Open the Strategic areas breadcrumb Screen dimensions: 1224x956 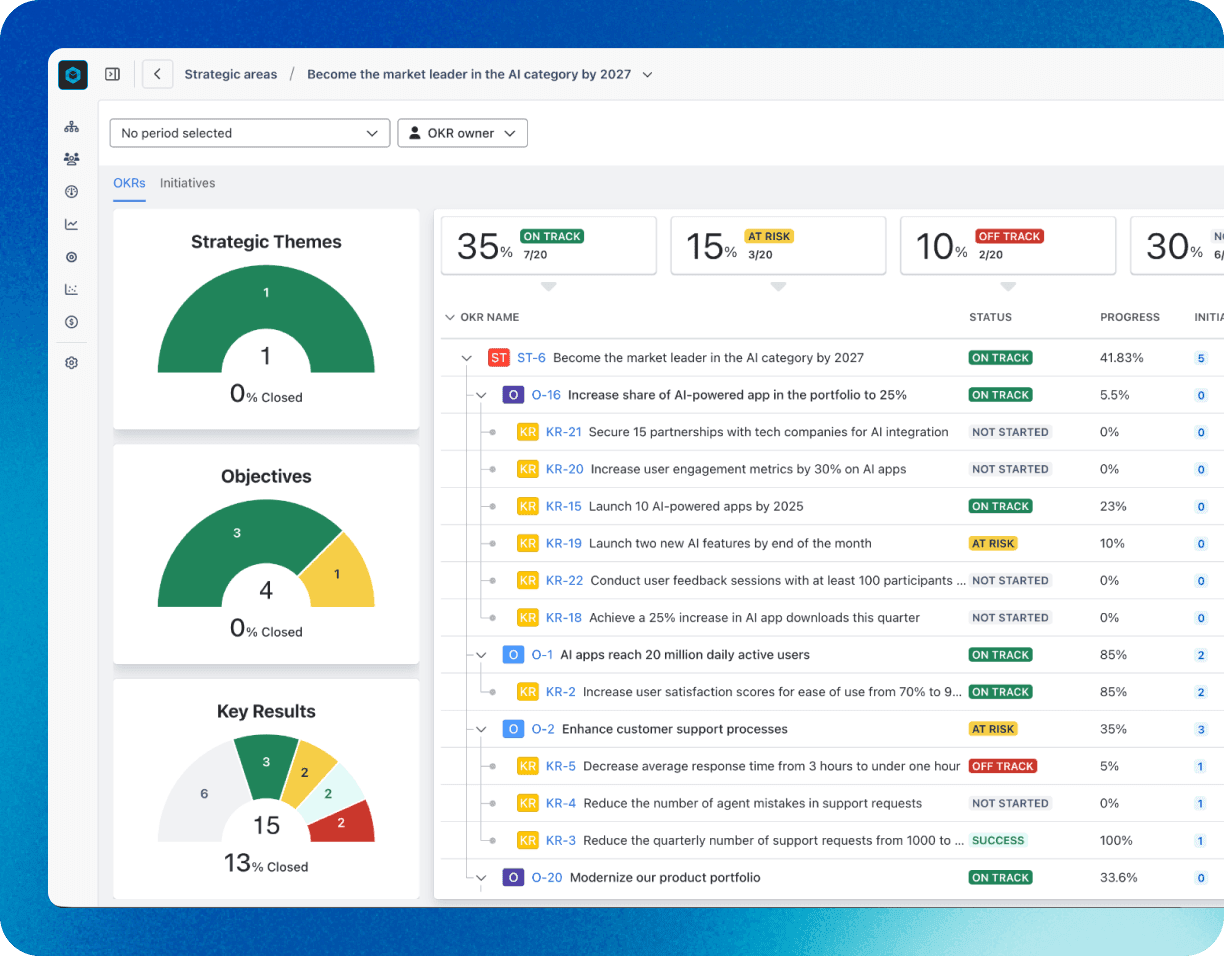point(231,74)
